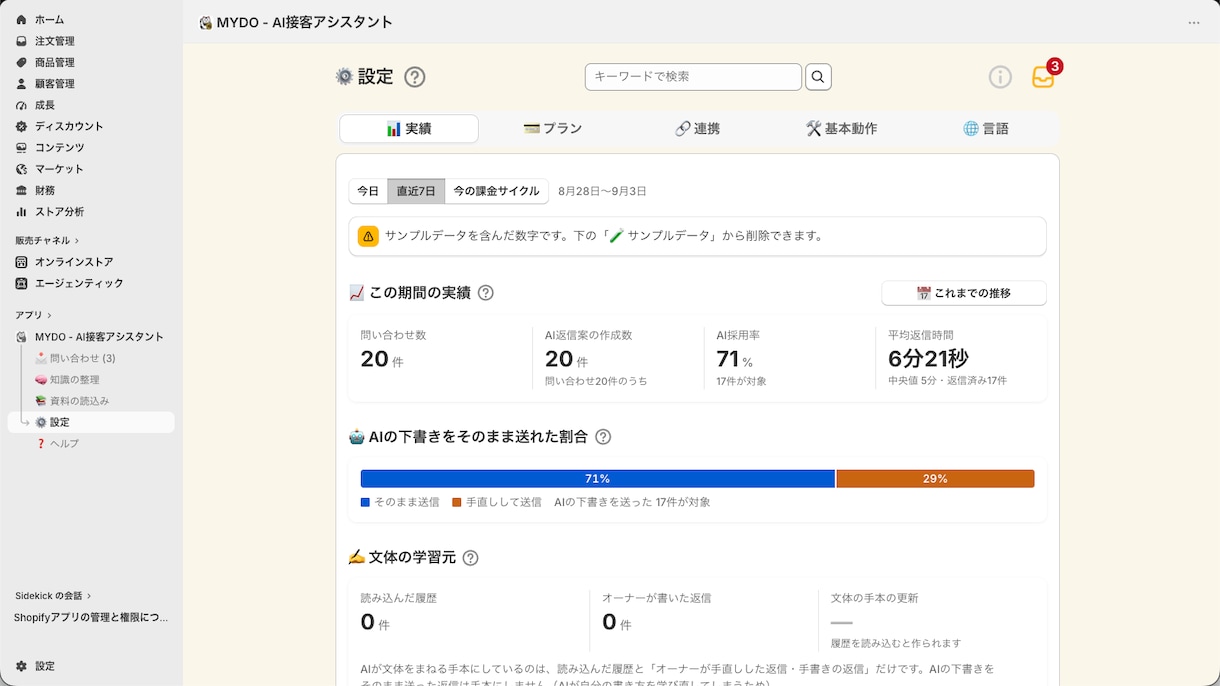Expand Sidekick の会話 section
Image resolution: width=1220 pixels, height=686 pixels.
click(x=53, y=596)
